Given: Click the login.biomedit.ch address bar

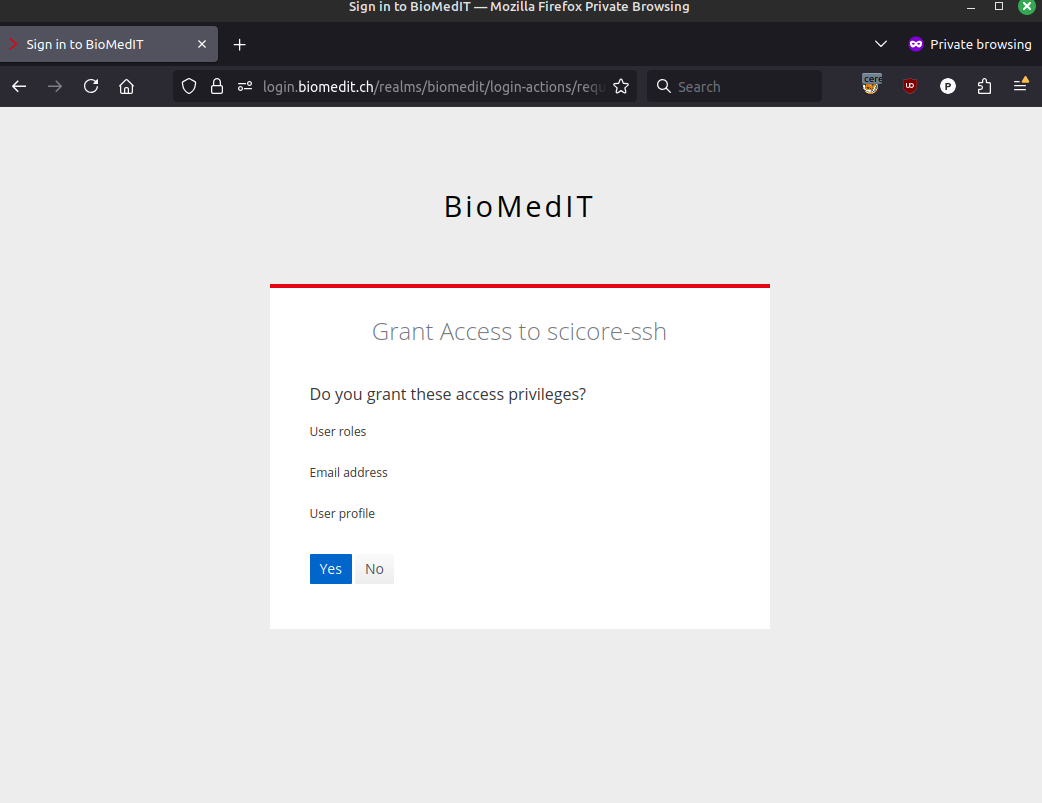Looking at the screenshot, I should point(430,87).
